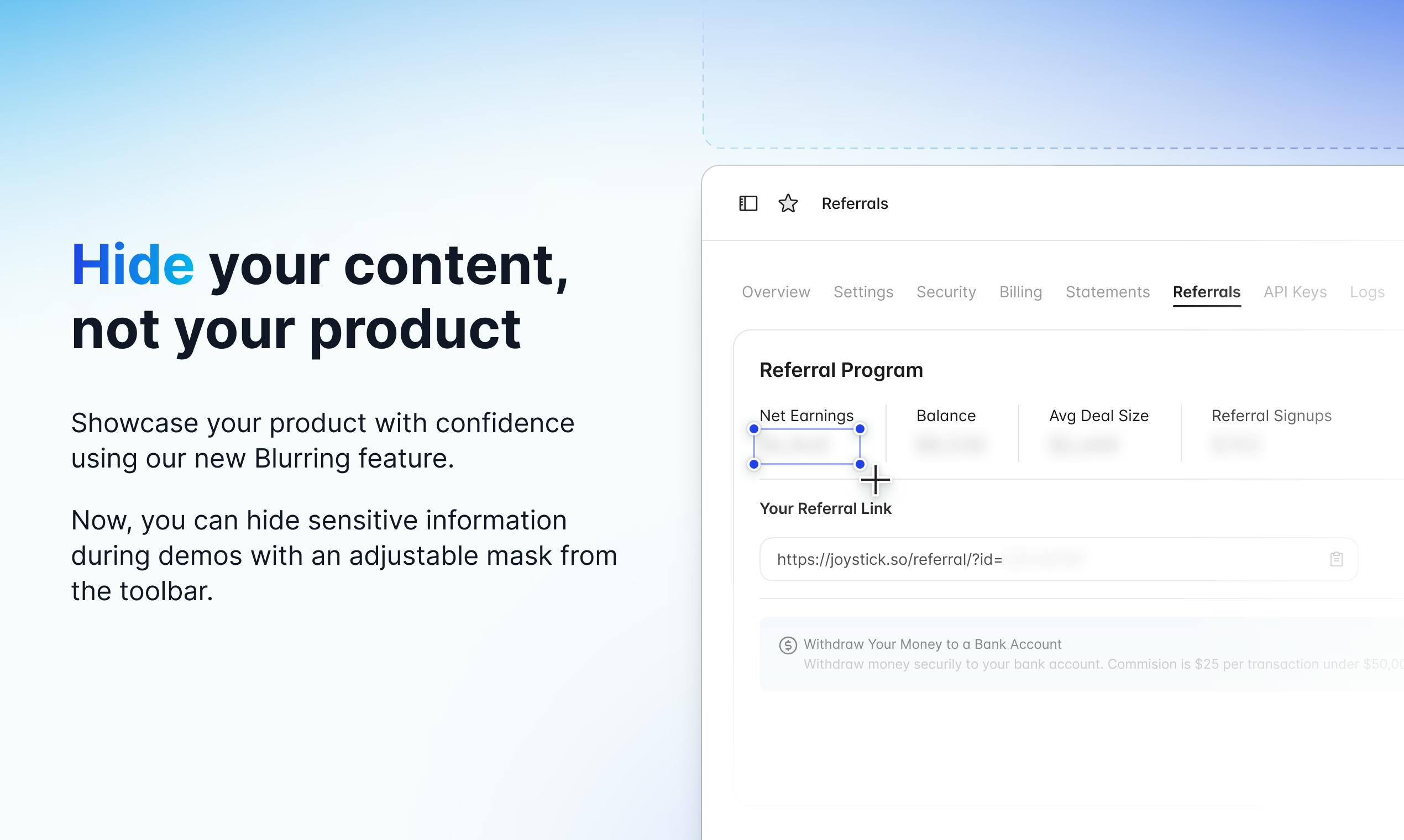Open the Logs tab
Image resolution: width=1404 pixels, height=840 pixels.
pos(1366,292)
